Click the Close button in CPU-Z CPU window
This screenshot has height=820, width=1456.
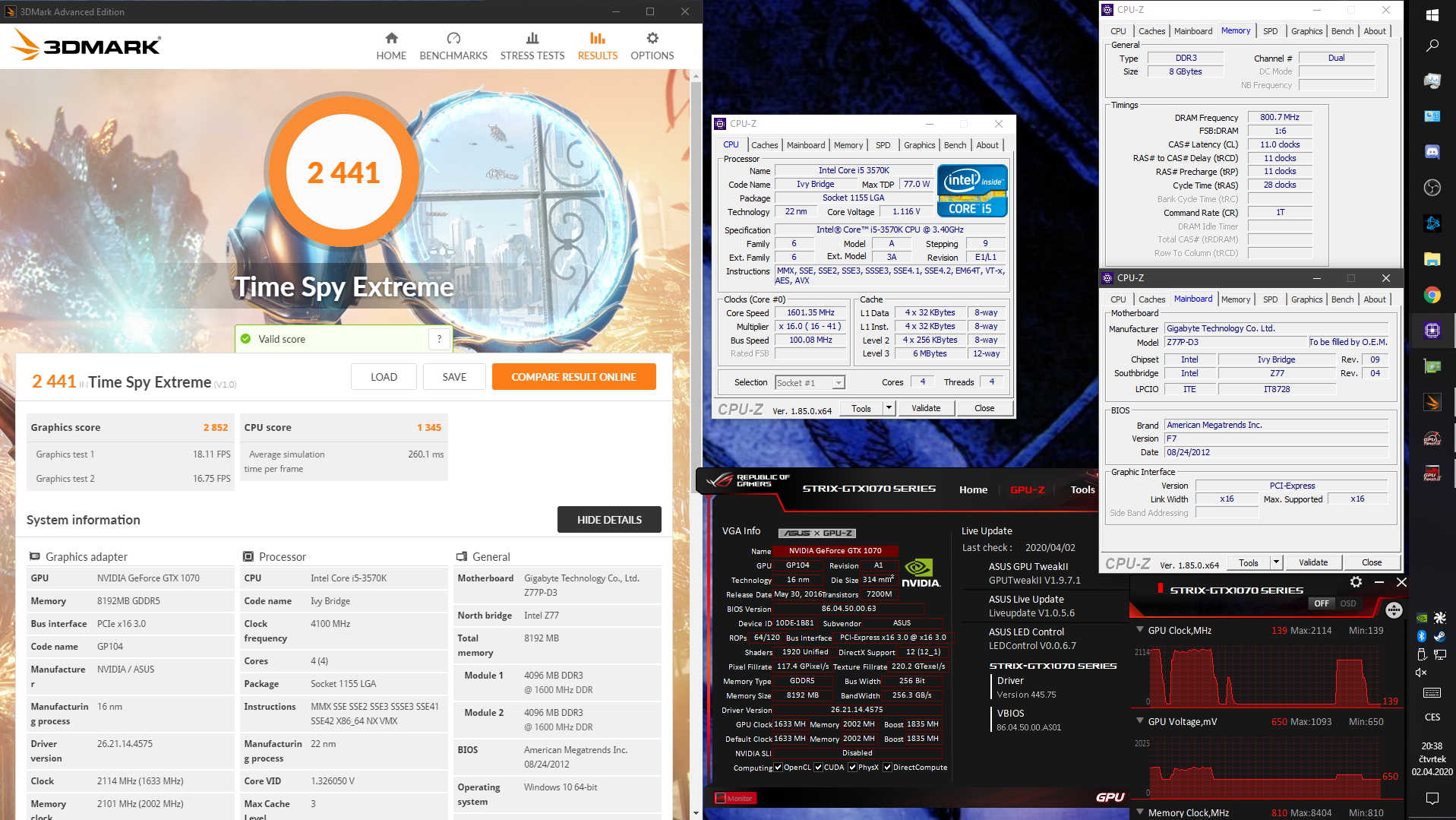click(984, 409)
